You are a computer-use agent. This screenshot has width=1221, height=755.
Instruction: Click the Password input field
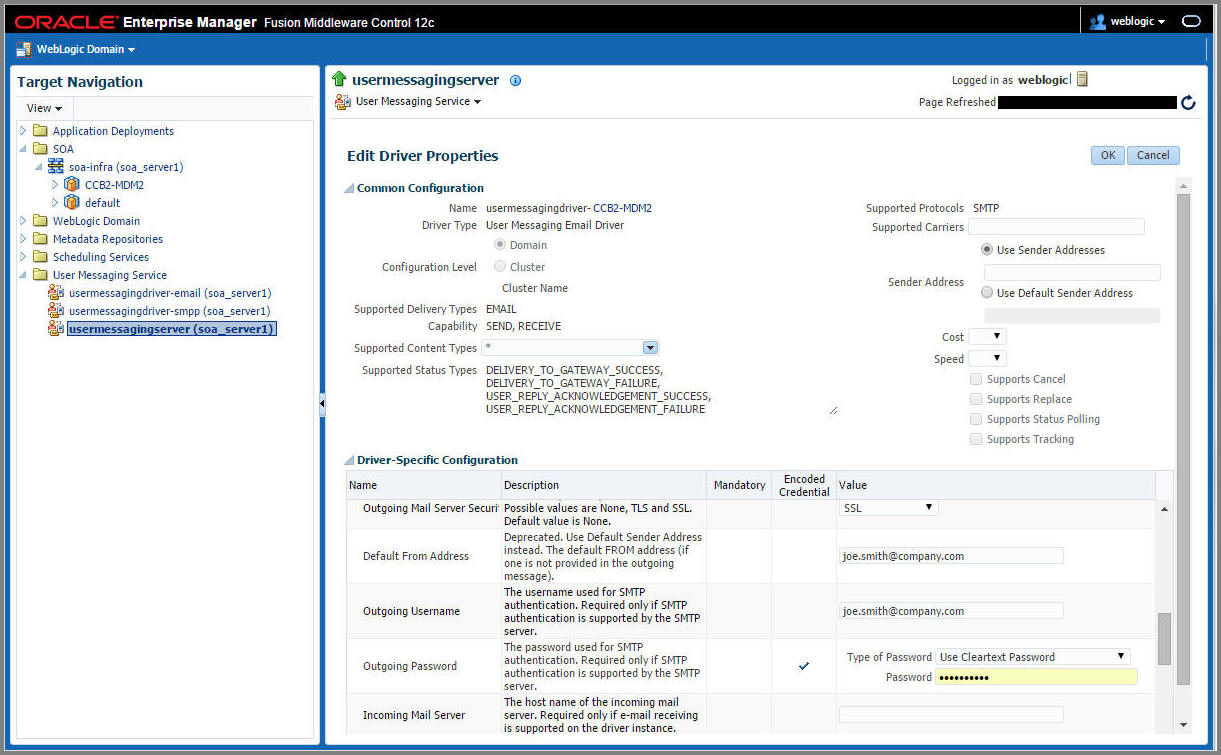[x=1036, y=677]
